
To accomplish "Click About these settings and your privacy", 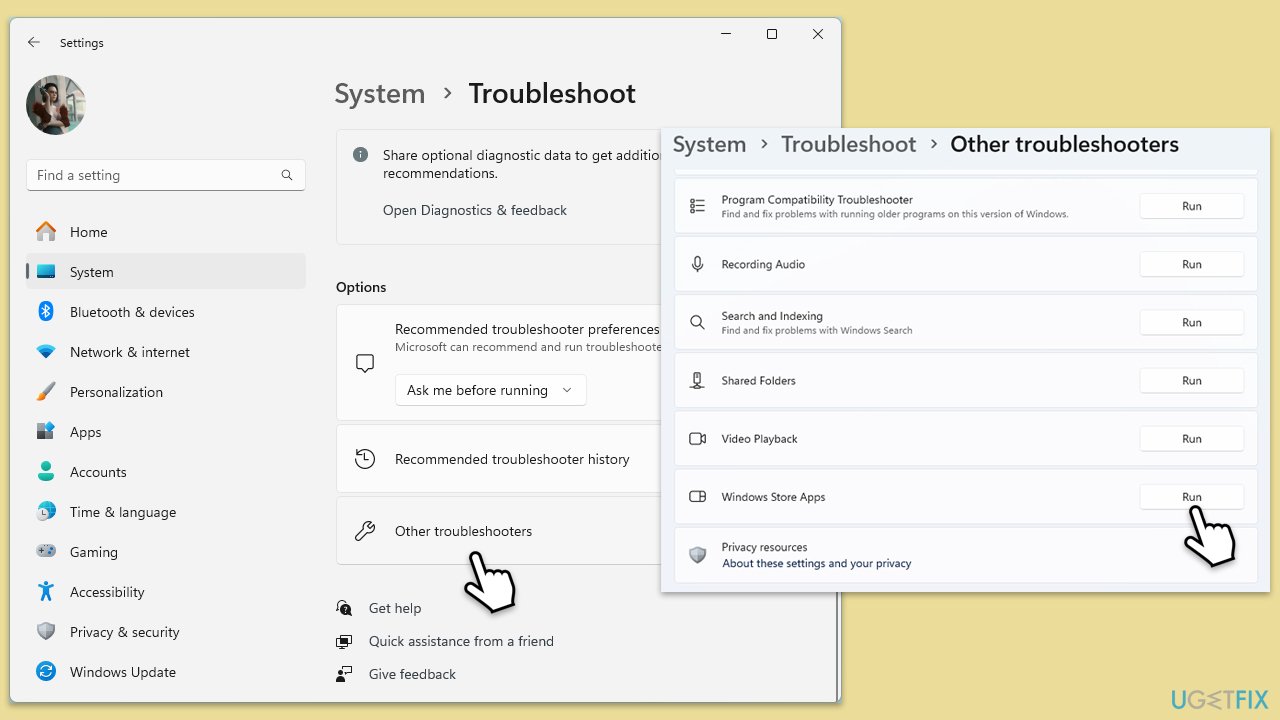I will [x=816, y=564].
